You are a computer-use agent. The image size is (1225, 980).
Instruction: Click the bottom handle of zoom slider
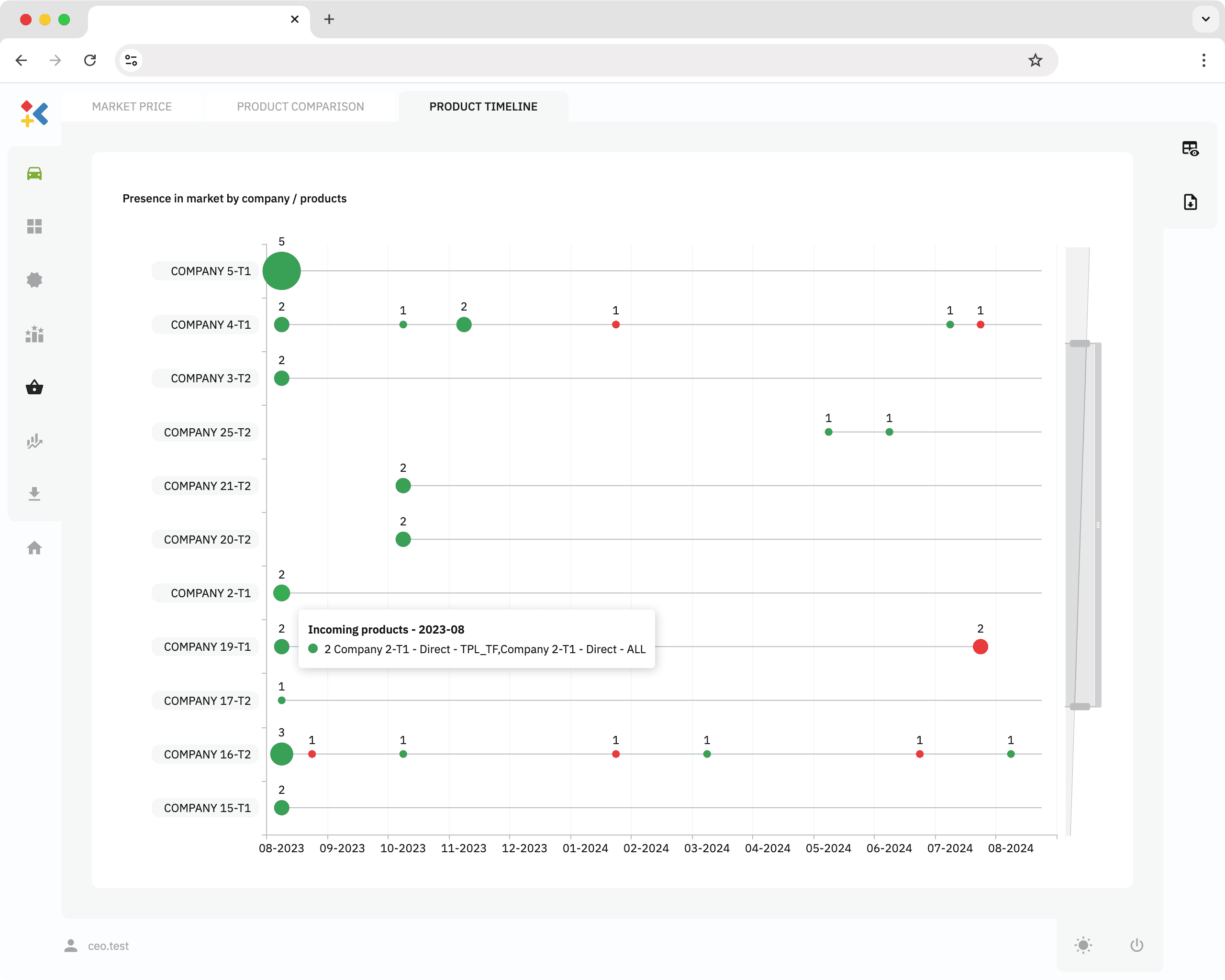1080,707
